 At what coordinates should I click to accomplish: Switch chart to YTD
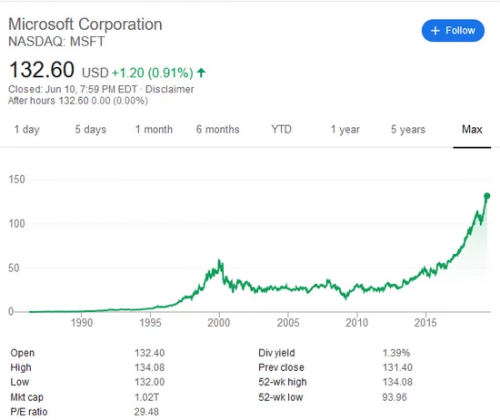(281, 129)
